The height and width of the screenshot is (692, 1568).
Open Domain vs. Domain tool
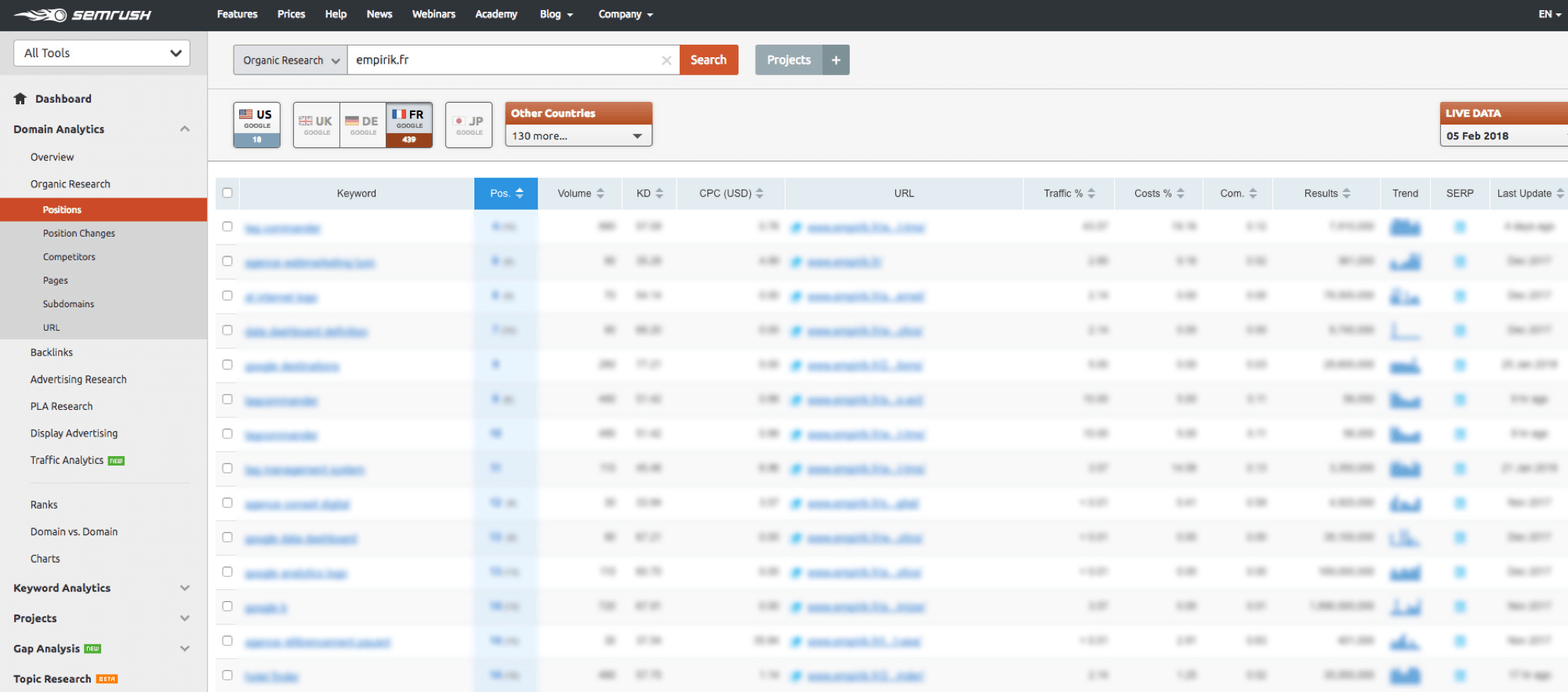point(74,532)
